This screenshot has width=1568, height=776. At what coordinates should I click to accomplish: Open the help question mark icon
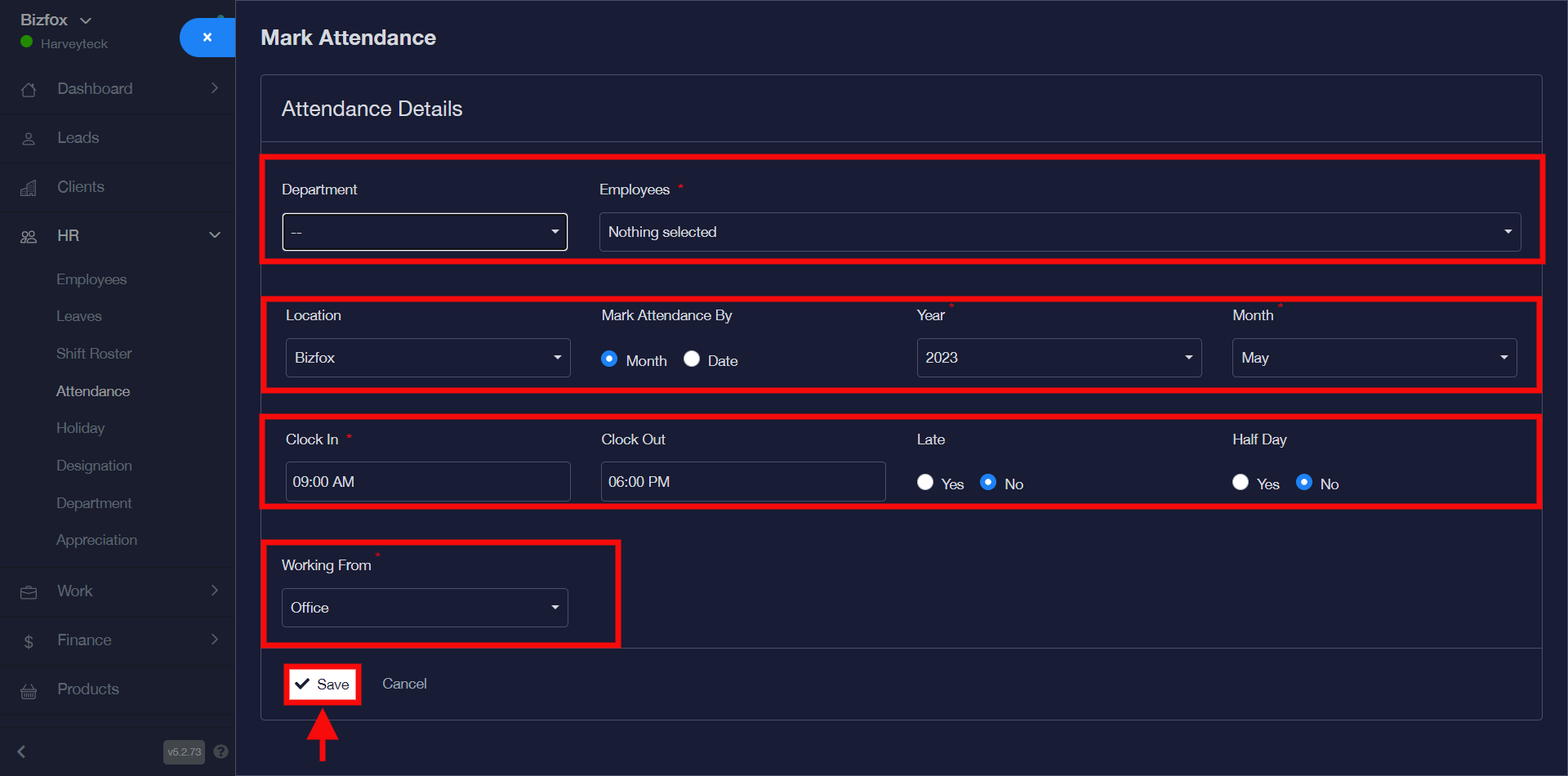[x=220, y=751]
